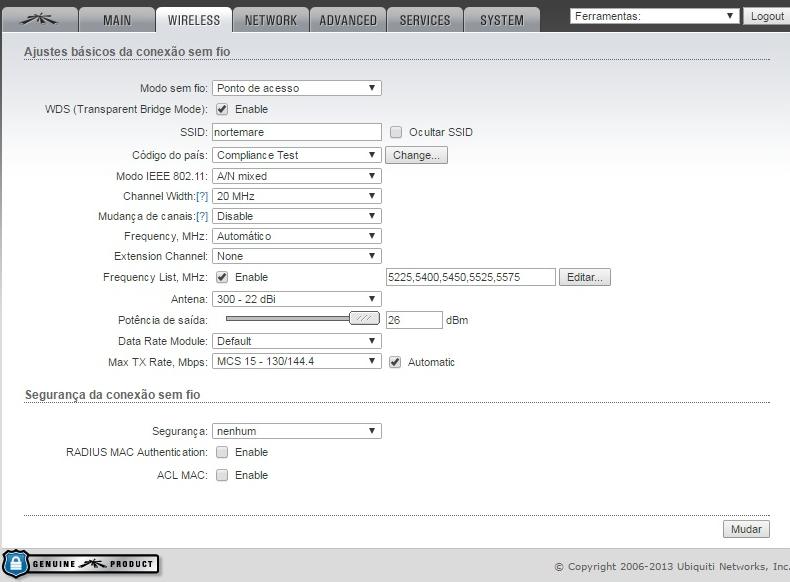790x582 pixels.
Task: Enable ACL MAC checkbox
Action: (x=222, y=475)
